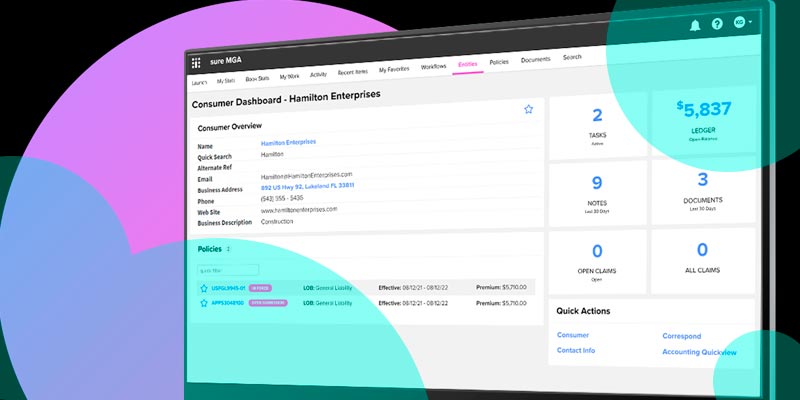Screen dimensions: 800x400
Task: Open the Documents tab
Action: pos(535,60)
